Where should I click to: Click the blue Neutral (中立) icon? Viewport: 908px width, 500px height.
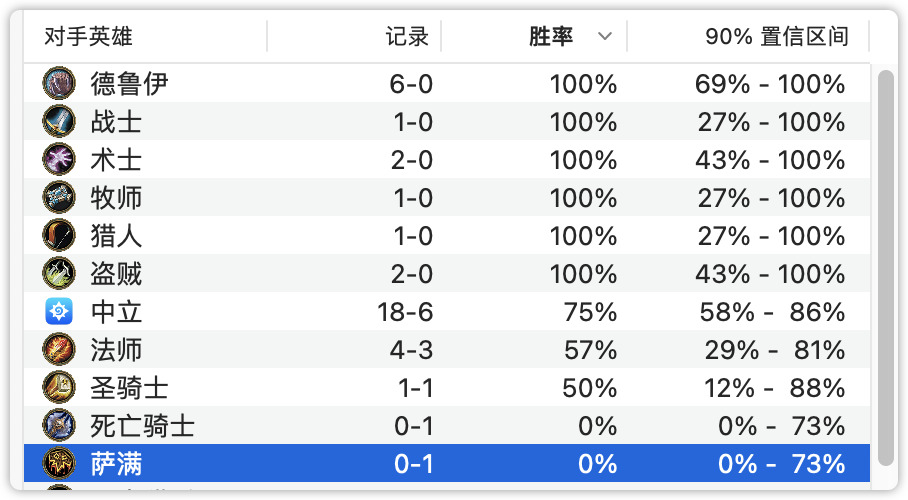tap(59, 312)
